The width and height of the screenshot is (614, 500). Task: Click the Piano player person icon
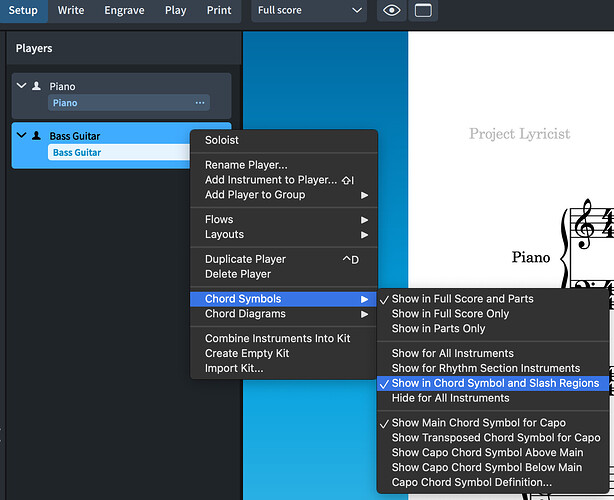click(x=36, y=86)
